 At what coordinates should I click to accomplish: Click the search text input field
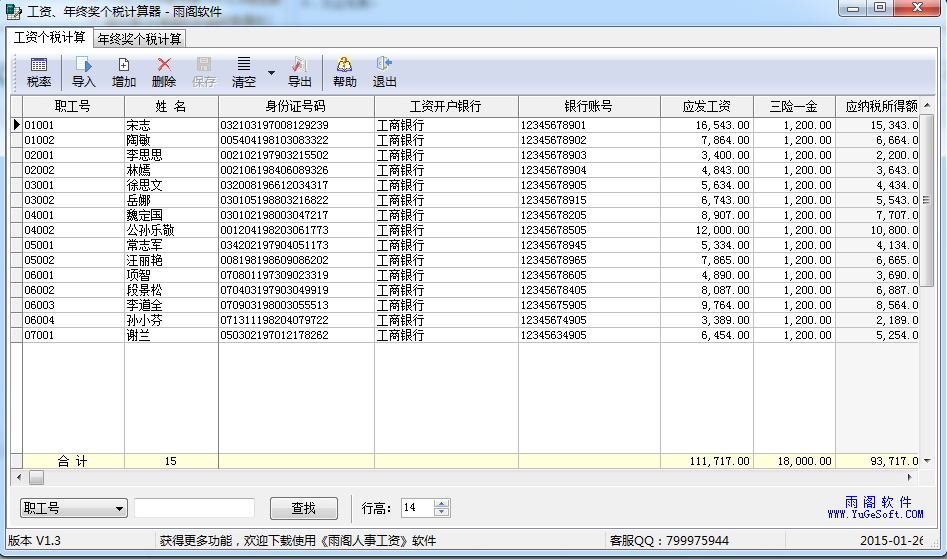click(194, 509)
